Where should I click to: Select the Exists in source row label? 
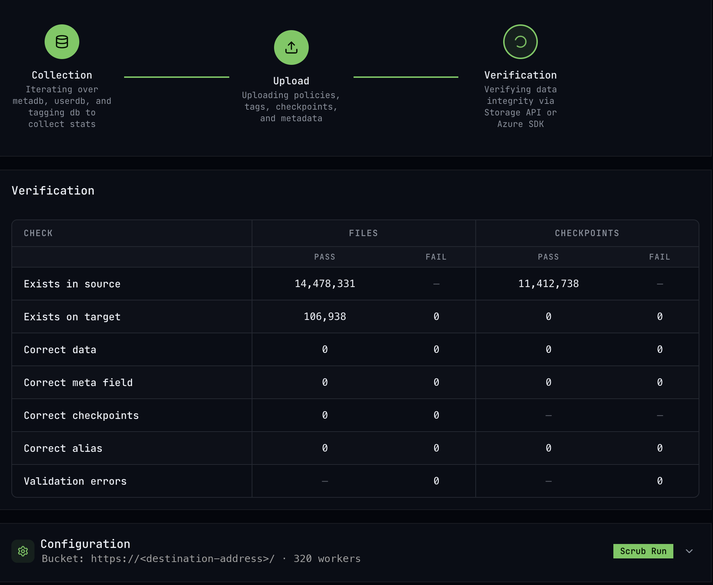(x=72, y=284)
